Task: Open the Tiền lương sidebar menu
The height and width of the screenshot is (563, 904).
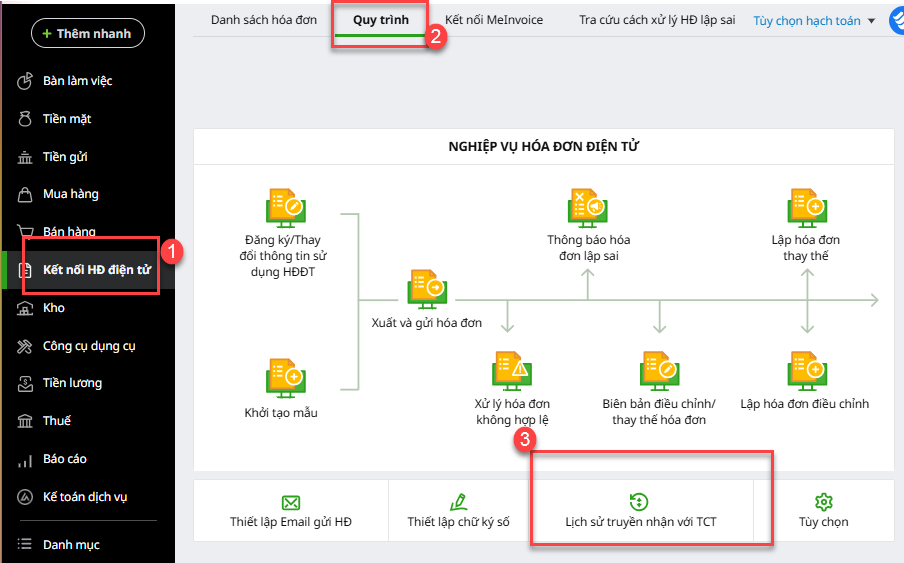Action: click(72, 383)
